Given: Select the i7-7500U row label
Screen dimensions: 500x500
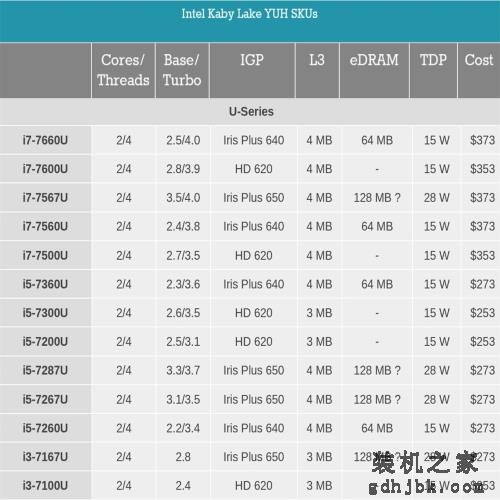Looking at the screenshot, I should 45,256.
